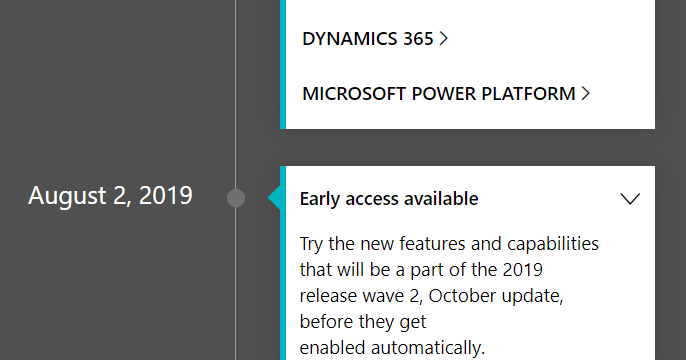The width and height of the screenshot is (686, 360).
Task: Click the teal accent bar of Early access card
Action: click(x=283, y=263)
